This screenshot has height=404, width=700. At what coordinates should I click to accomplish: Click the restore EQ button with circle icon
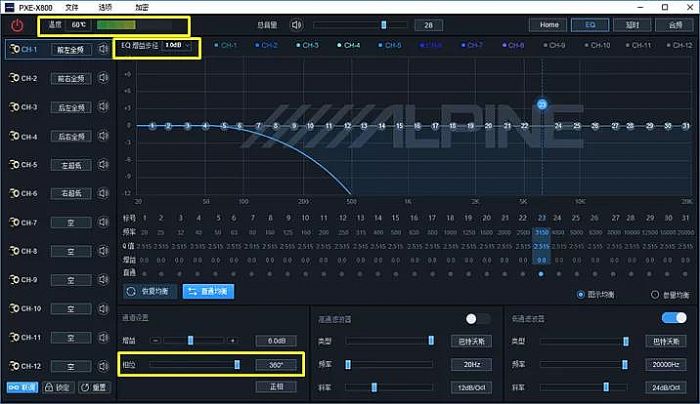click(150, 292)
